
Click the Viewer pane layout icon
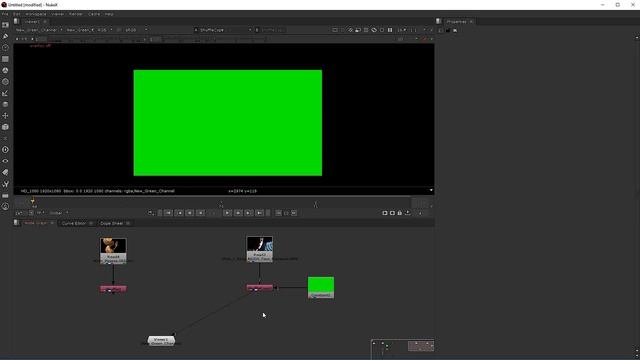(16, 21)
